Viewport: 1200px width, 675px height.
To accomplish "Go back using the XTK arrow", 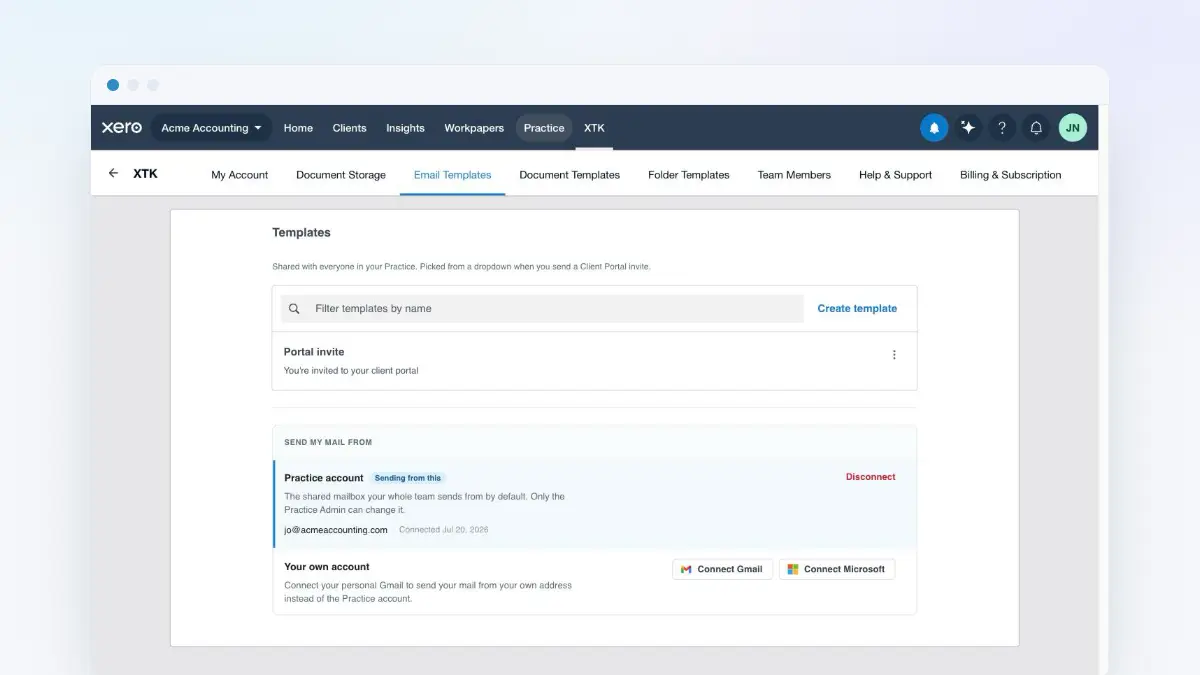I will (113, 173).
